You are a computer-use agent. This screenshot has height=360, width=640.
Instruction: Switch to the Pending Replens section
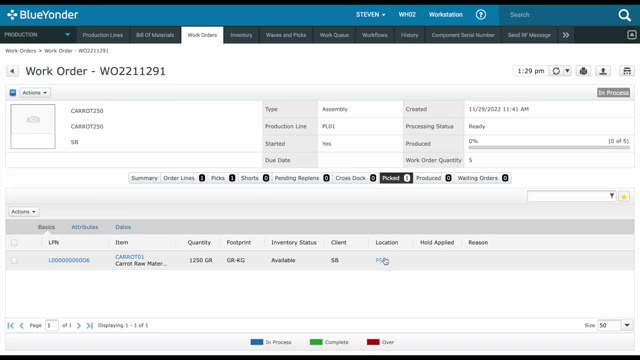[x=302, y=178]
